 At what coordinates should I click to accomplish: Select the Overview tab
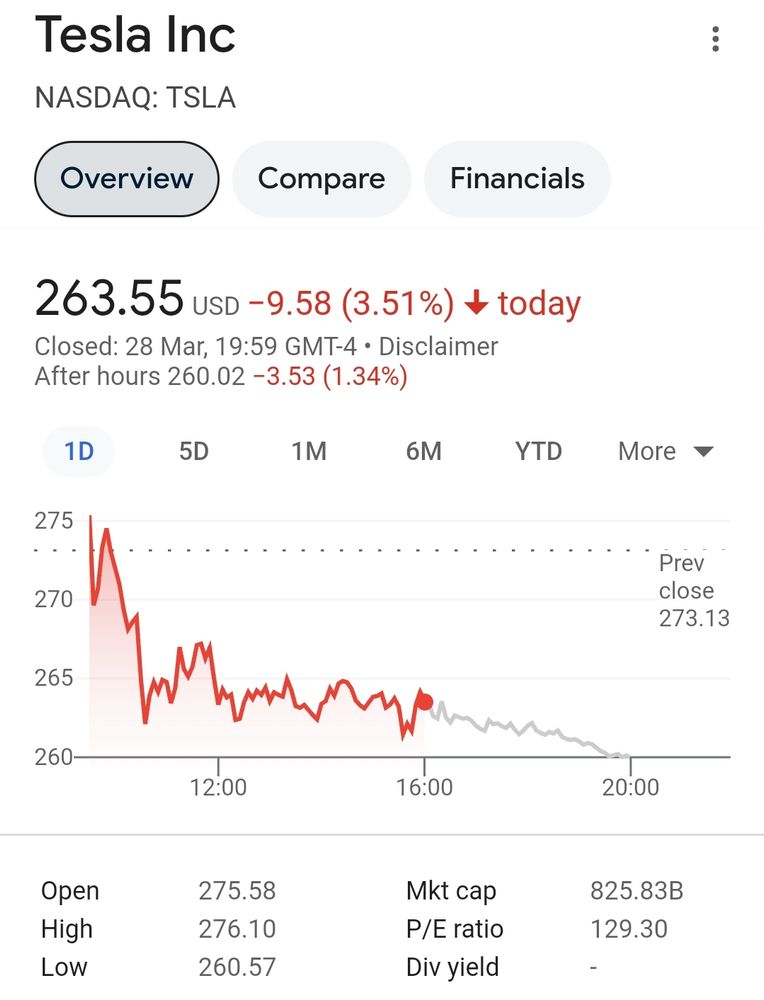pyautogui.click(x=126, y=179)
